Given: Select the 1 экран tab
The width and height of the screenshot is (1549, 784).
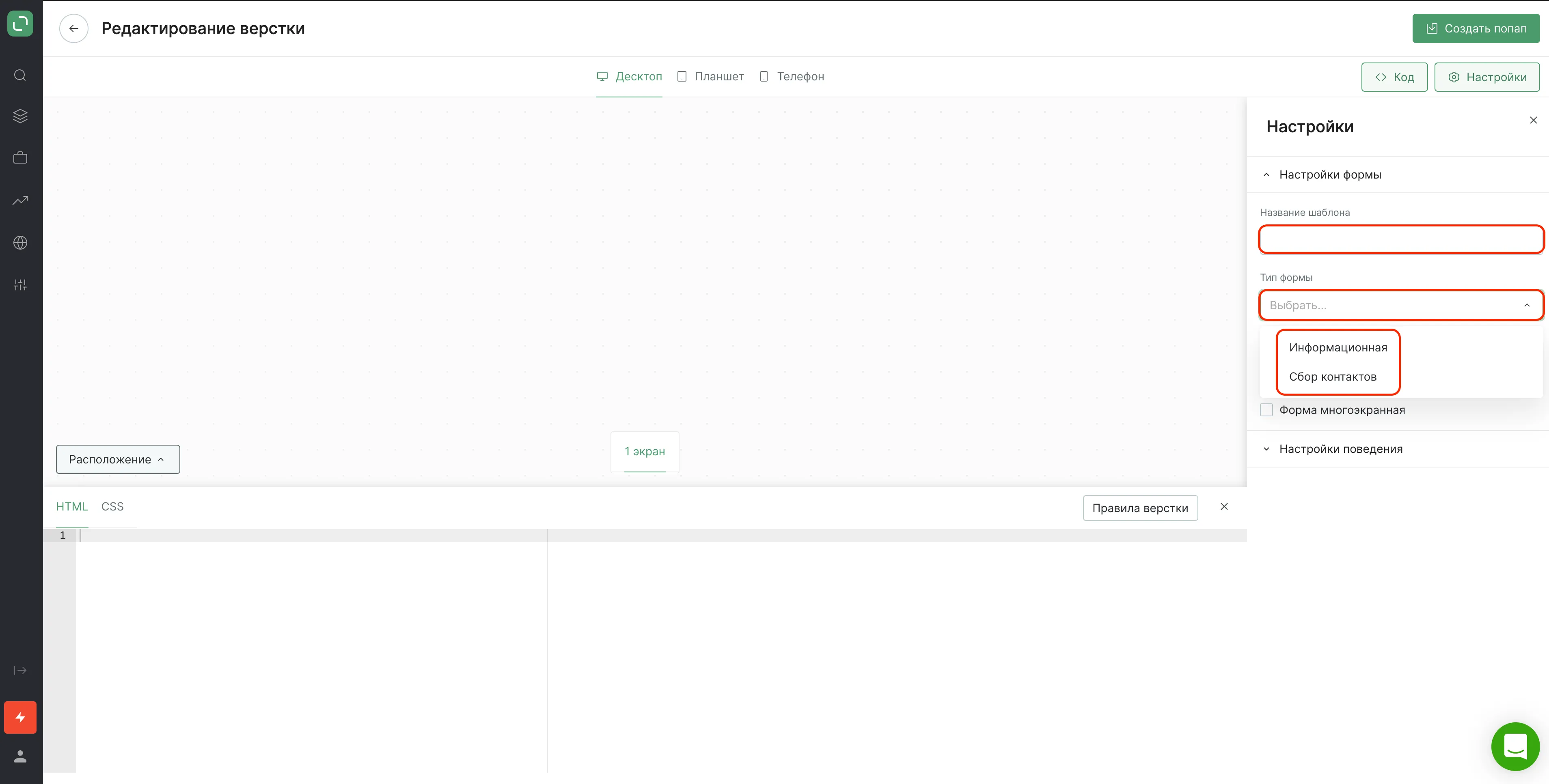Looking at the screenshot, I should [x=645, y=452].
